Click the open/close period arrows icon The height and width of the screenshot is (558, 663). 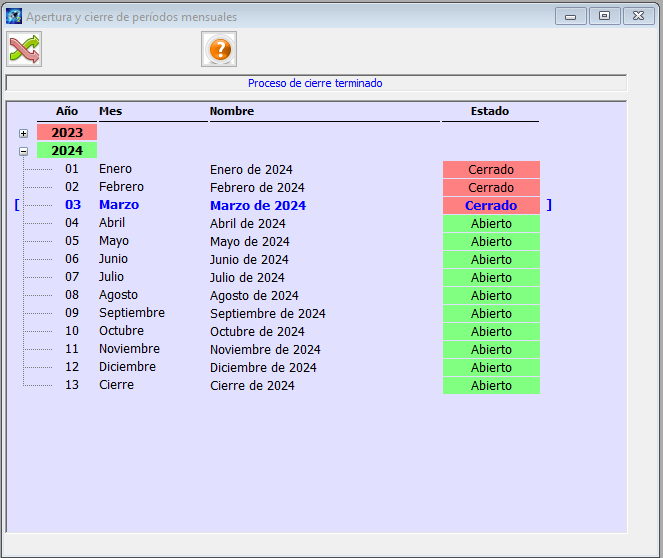[x=24, y=49]
